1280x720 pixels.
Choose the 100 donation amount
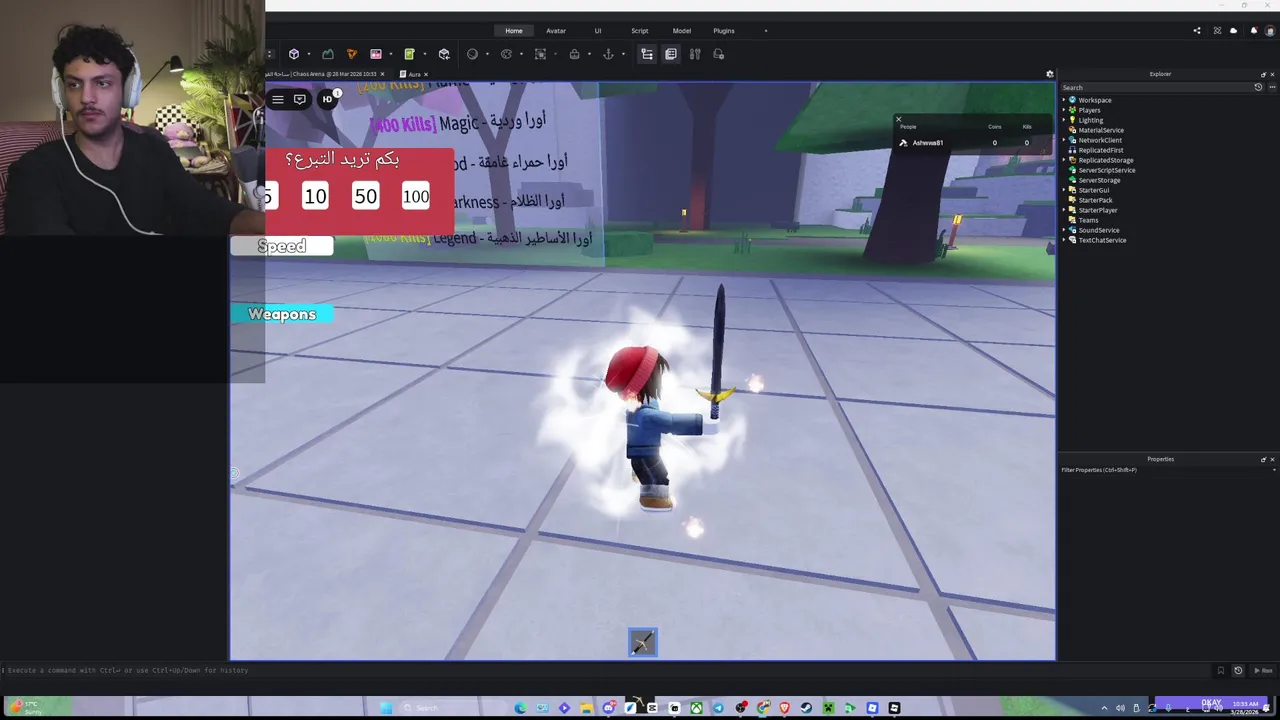coord(416,196)
